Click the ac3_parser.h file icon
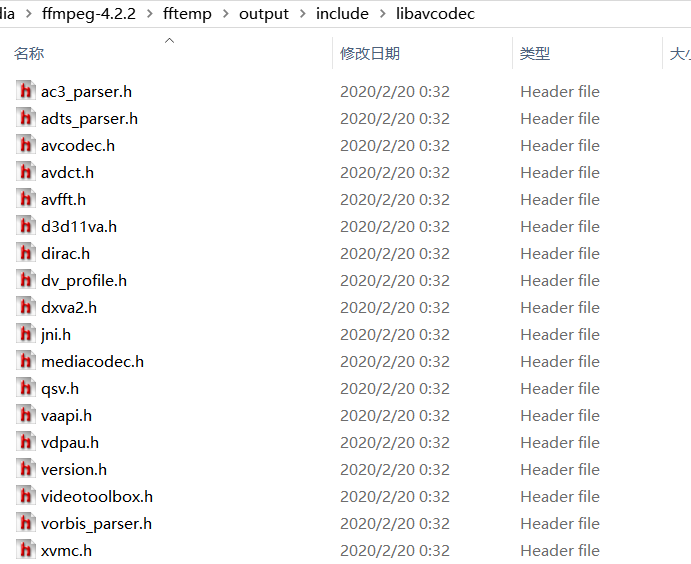This screenshot has width=691, height=564. pos(26,91)
